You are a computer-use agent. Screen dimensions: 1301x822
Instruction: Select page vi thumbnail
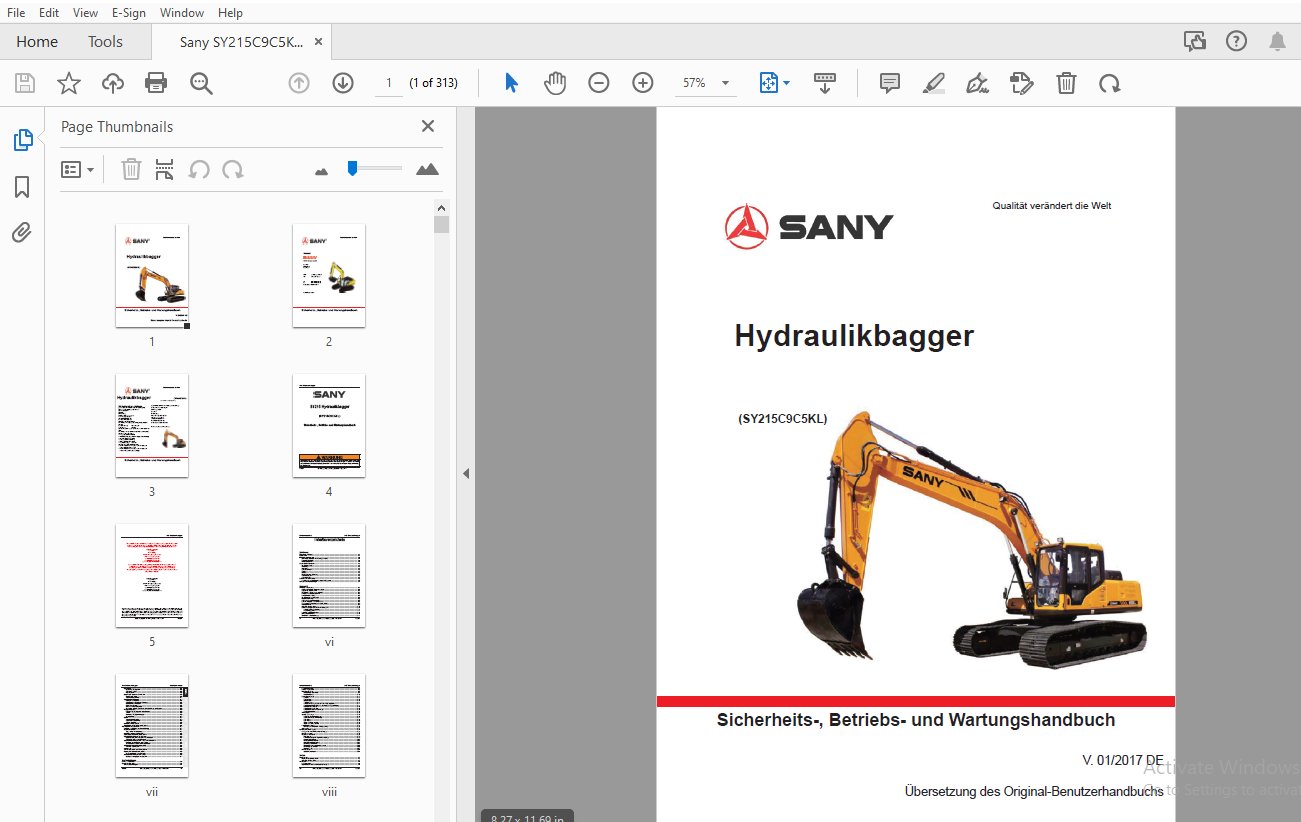pos(329,576)
